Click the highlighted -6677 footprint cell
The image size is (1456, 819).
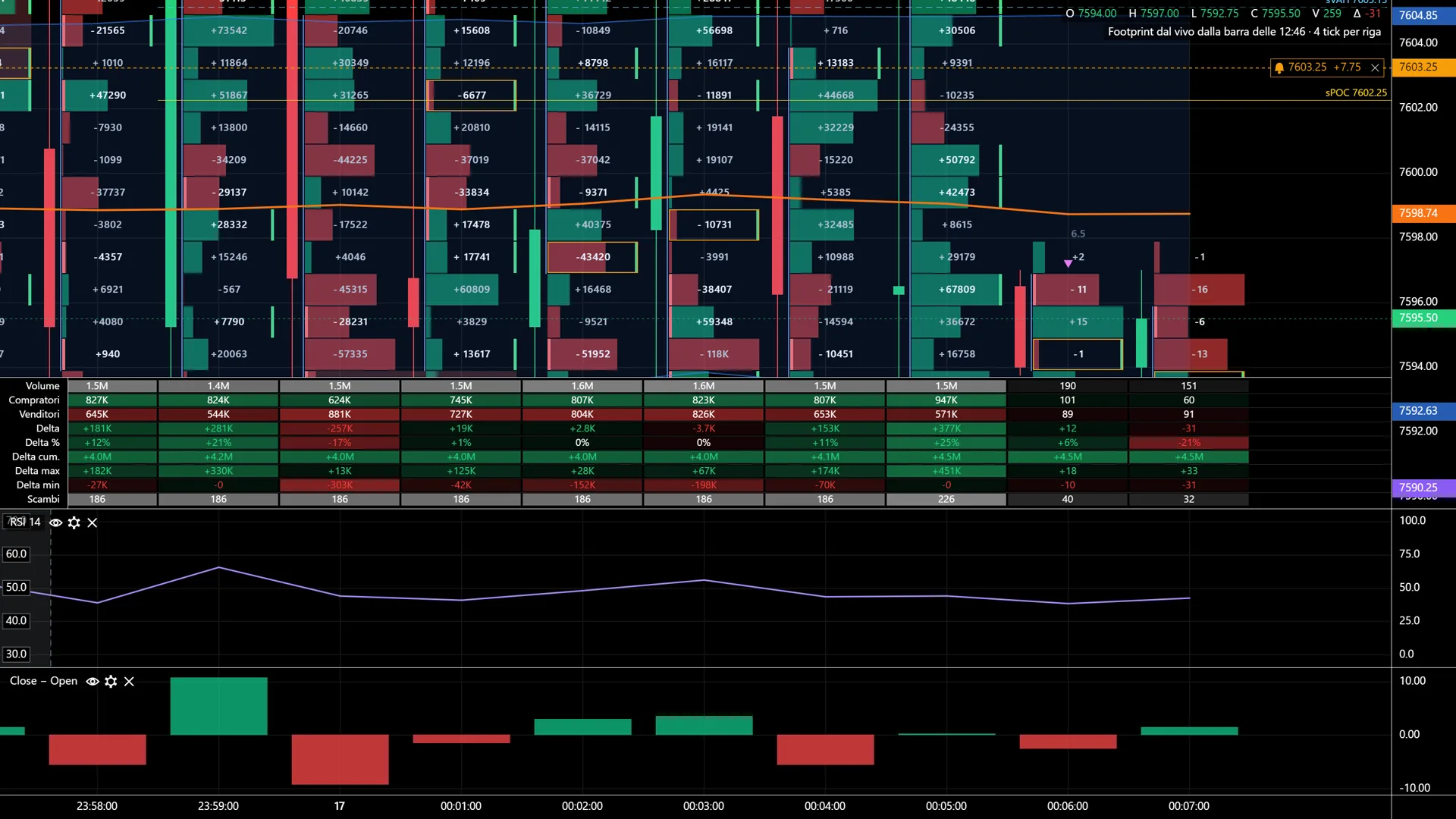click(x=471, y=96)
